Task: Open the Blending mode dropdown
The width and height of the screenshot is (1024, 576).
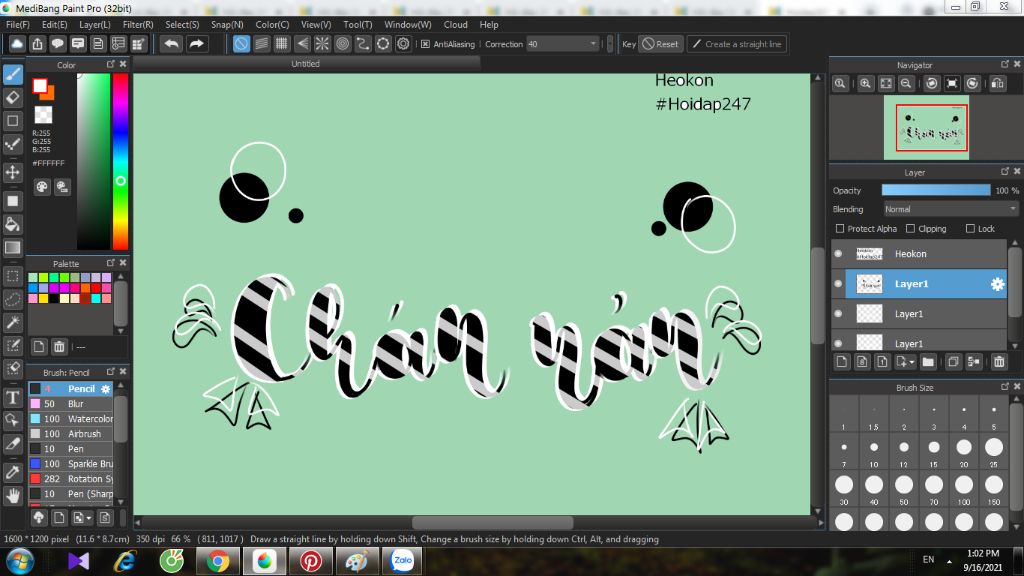Action: coord(950,209)
